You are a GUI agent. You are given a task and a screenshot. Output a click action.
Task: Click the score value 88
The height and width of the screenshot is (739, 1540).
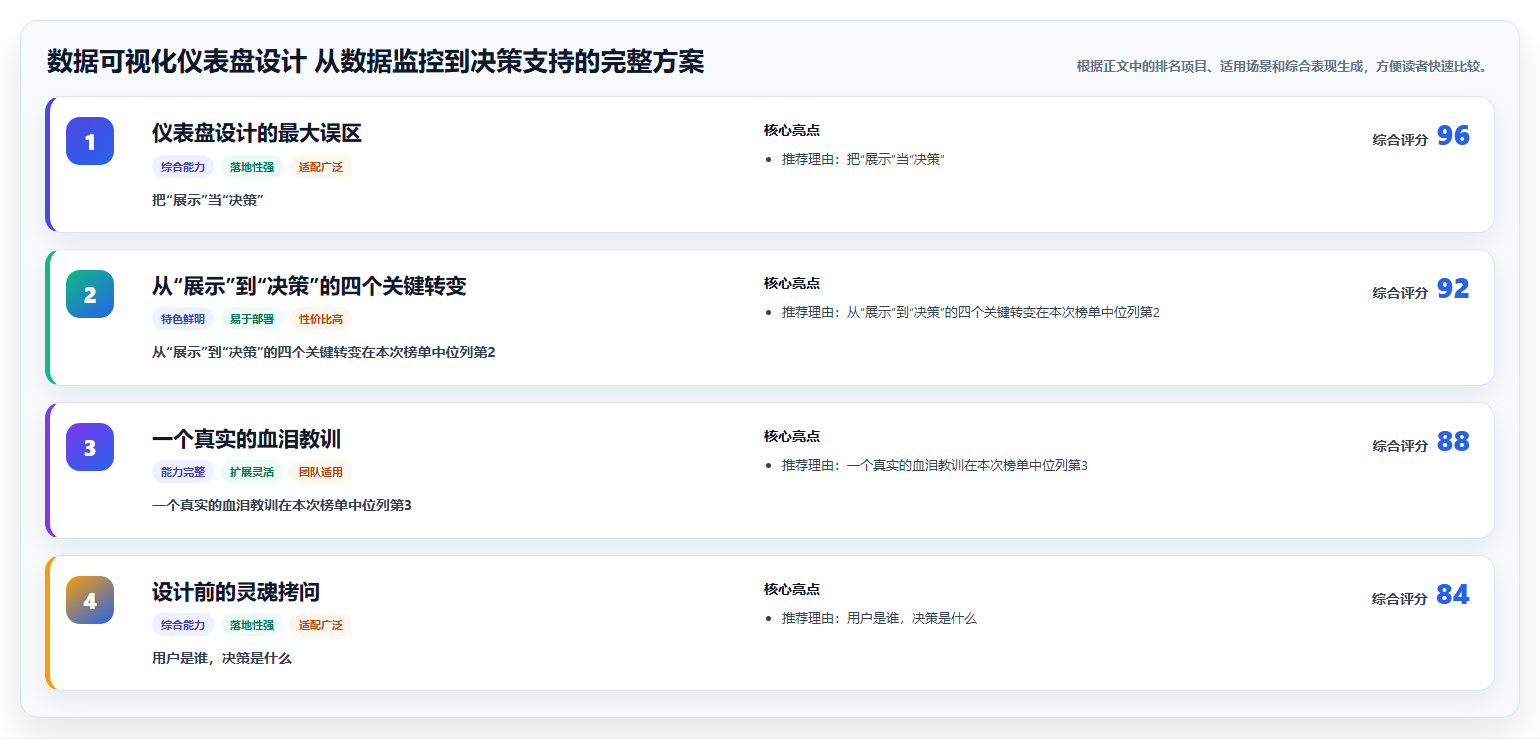pyautogui.click(x=1453, y=442)
